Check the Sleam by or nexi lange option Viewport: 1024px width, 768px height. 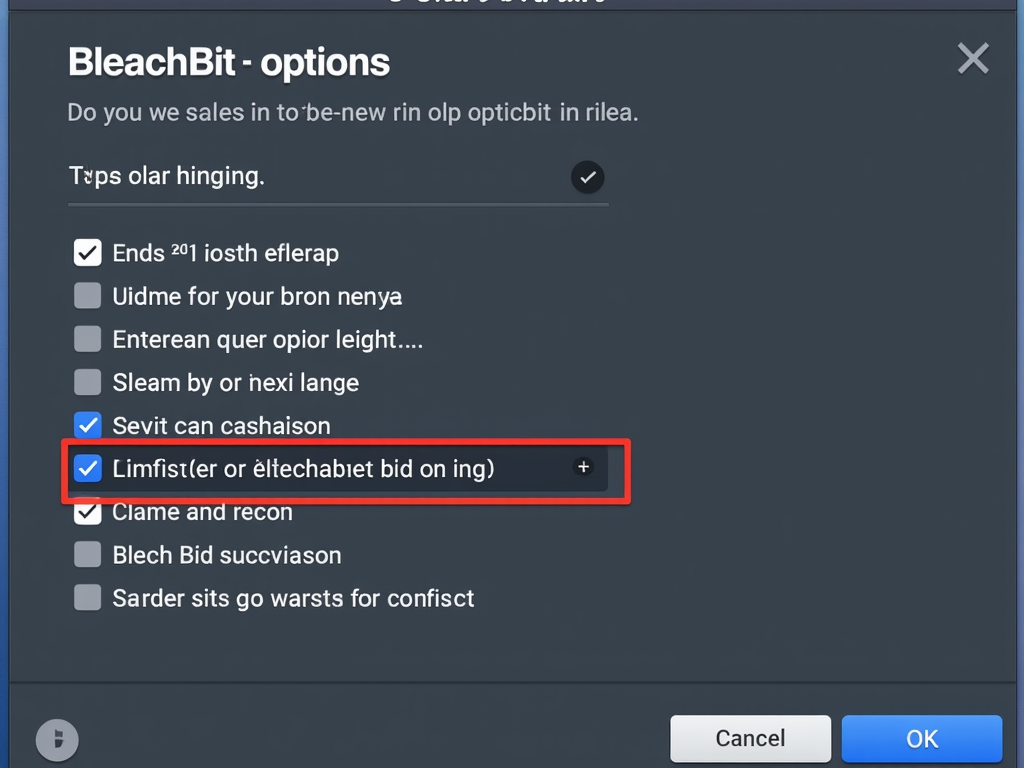click(x=88, y=382)
